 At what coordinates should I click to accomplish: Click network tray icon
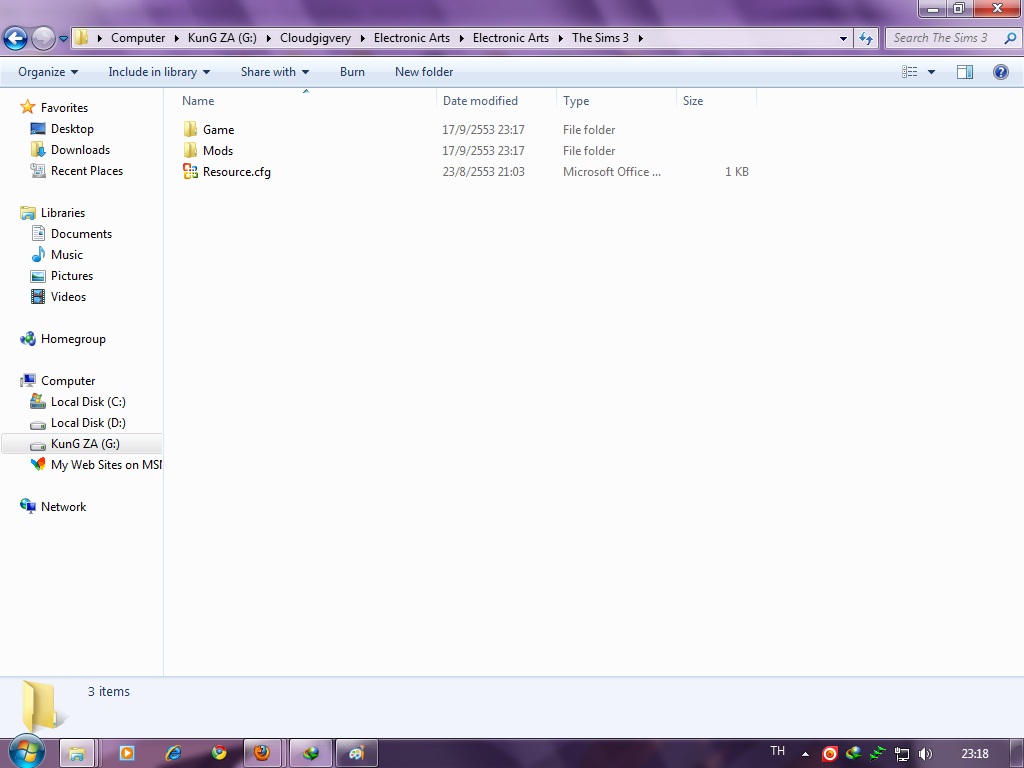click(902, 754)
